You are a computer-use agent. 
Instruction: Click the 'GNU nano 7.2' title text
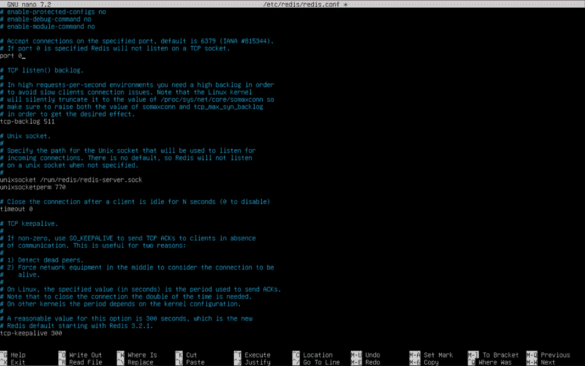pyautogui.click(x=29, y=4)
